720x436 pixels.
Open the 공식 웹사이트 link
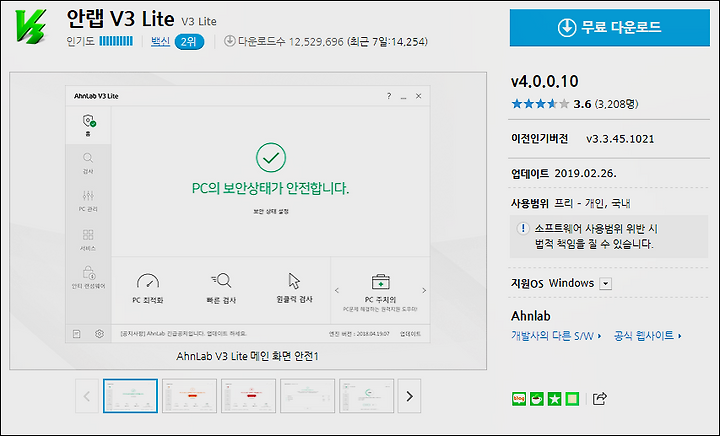[647, 336]
